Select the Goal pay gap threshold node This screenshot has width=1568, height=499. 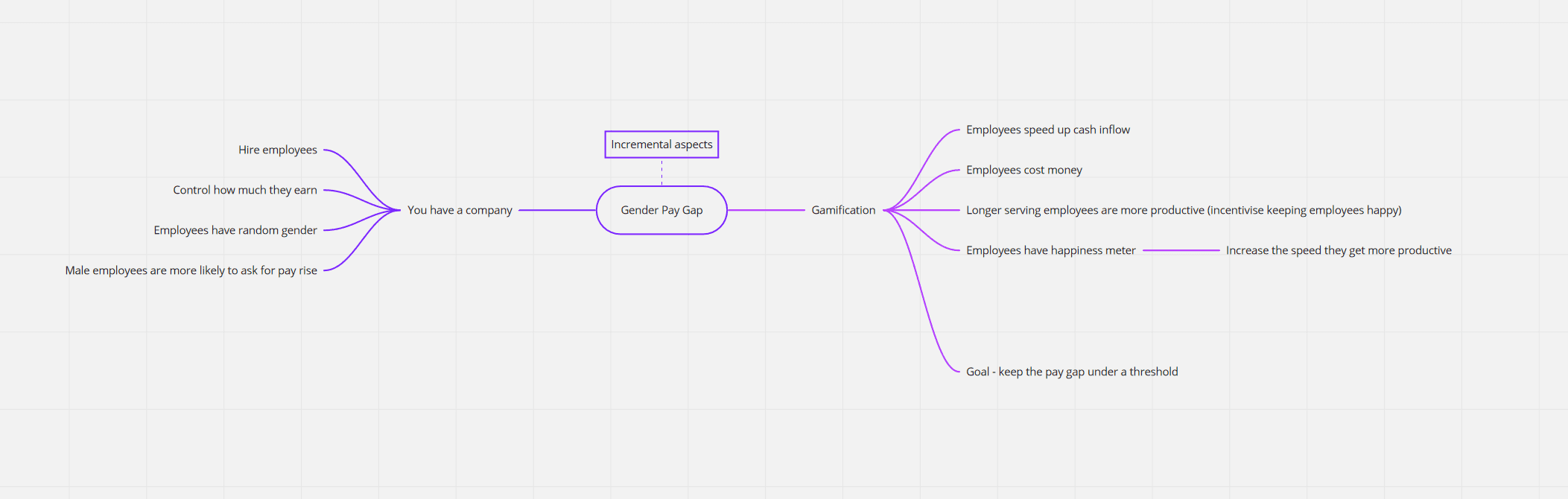pos(1071,372)
